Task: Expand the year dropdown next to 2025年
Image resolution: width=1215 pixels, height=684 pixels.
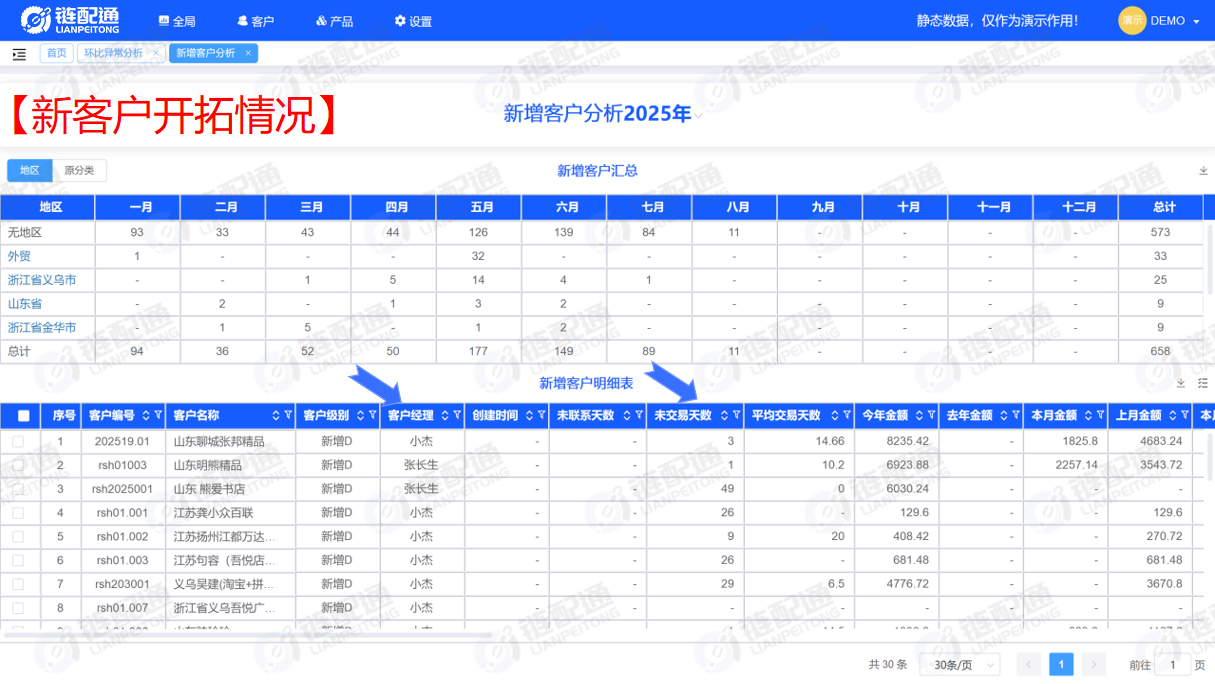Action: tap(698, 115)
